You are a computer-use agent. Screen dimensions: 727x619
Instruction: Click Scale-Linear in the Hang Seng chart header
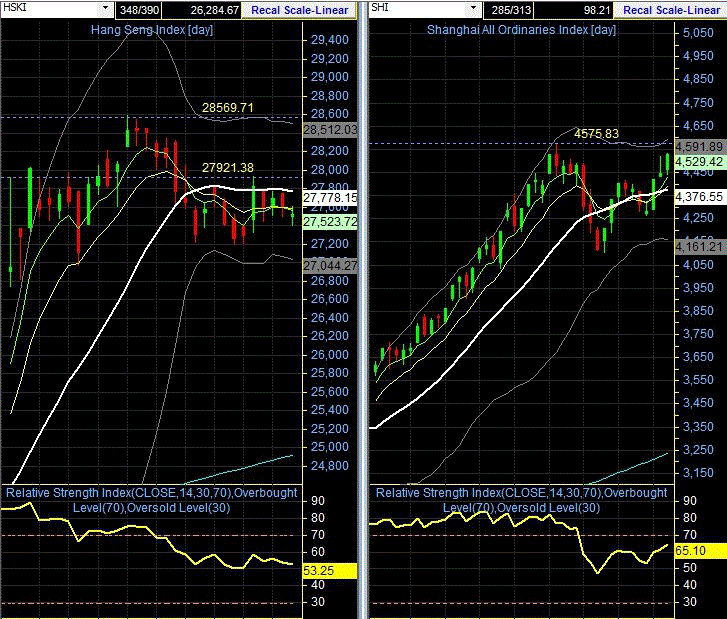(315, 10)
